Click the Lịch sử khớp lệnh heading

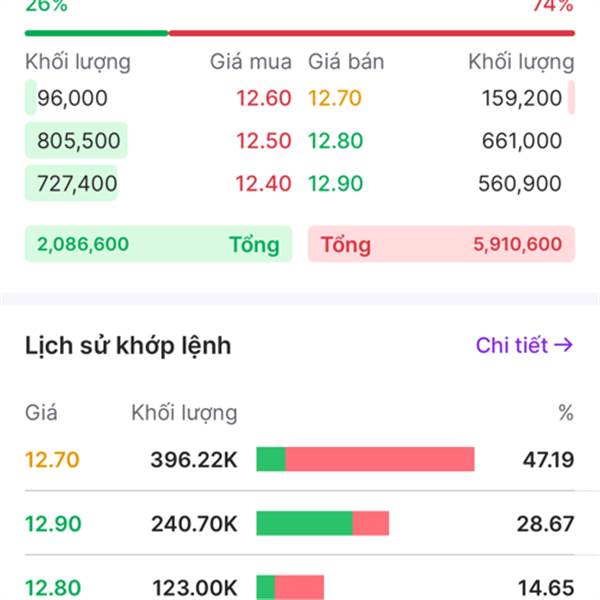[x=128, y=346]
